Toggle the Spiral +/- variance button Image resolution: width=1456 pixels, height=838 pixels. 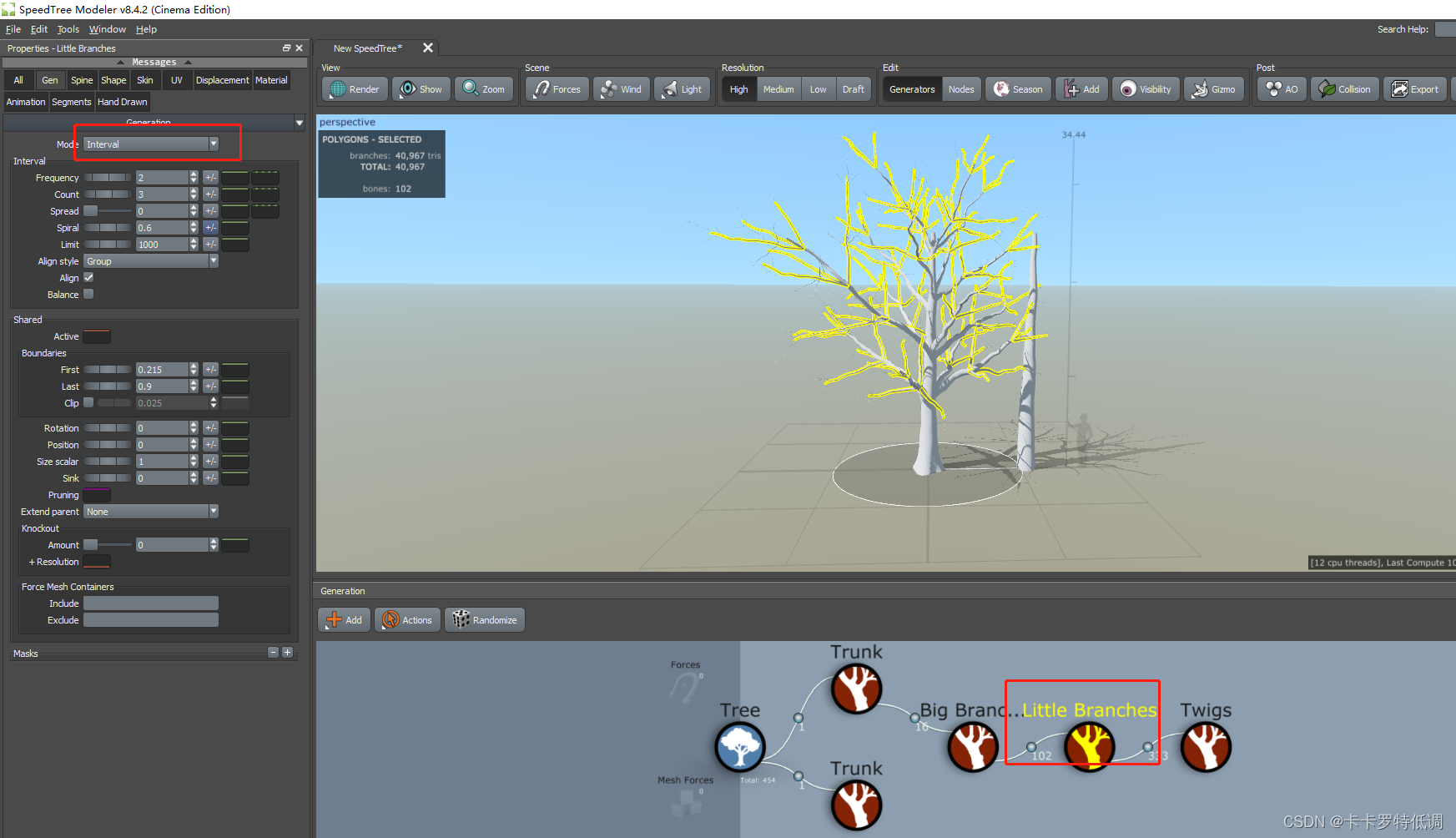210,227
